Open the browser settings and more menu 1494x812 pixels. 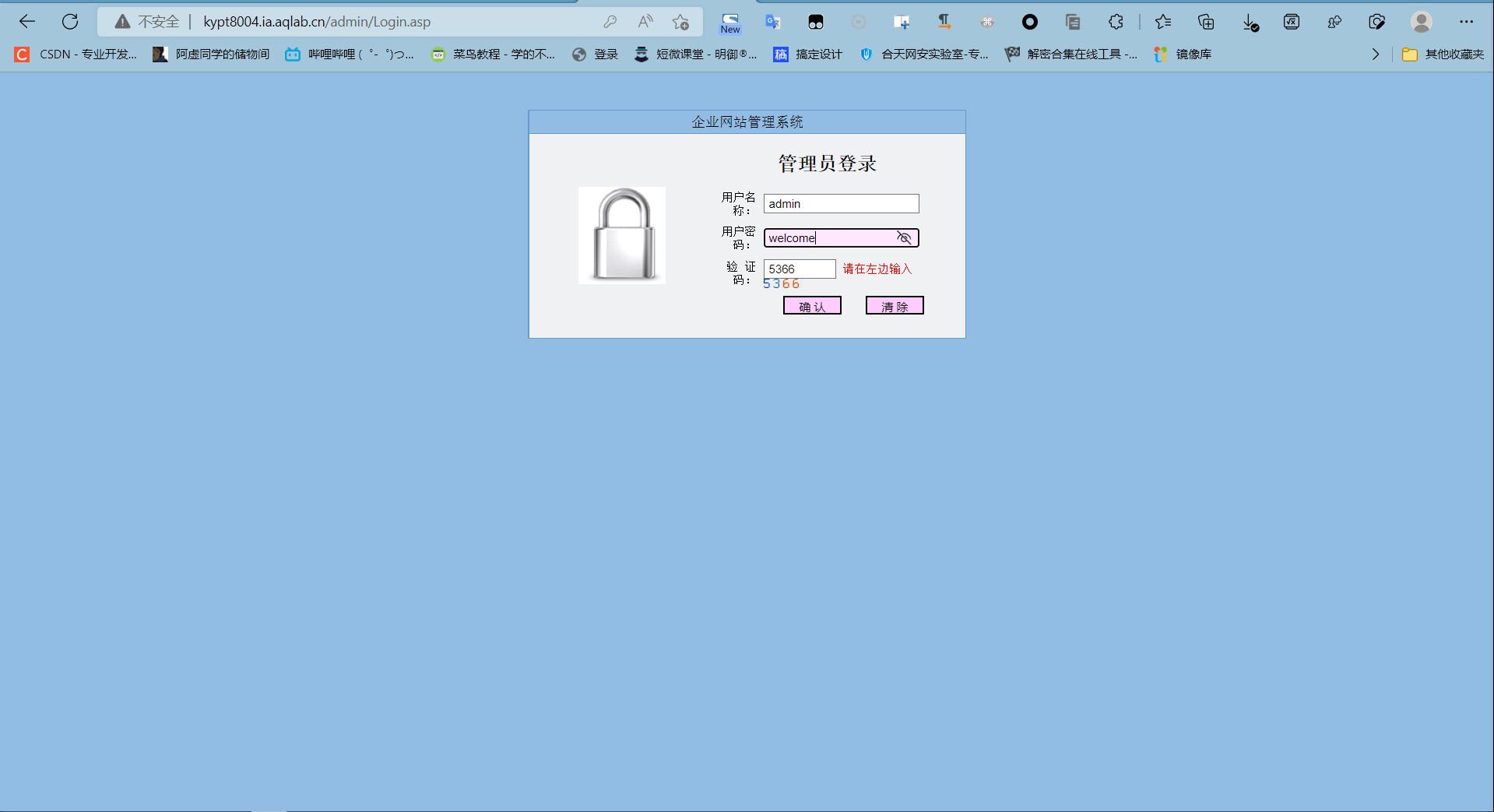(x=1467, y=22)
